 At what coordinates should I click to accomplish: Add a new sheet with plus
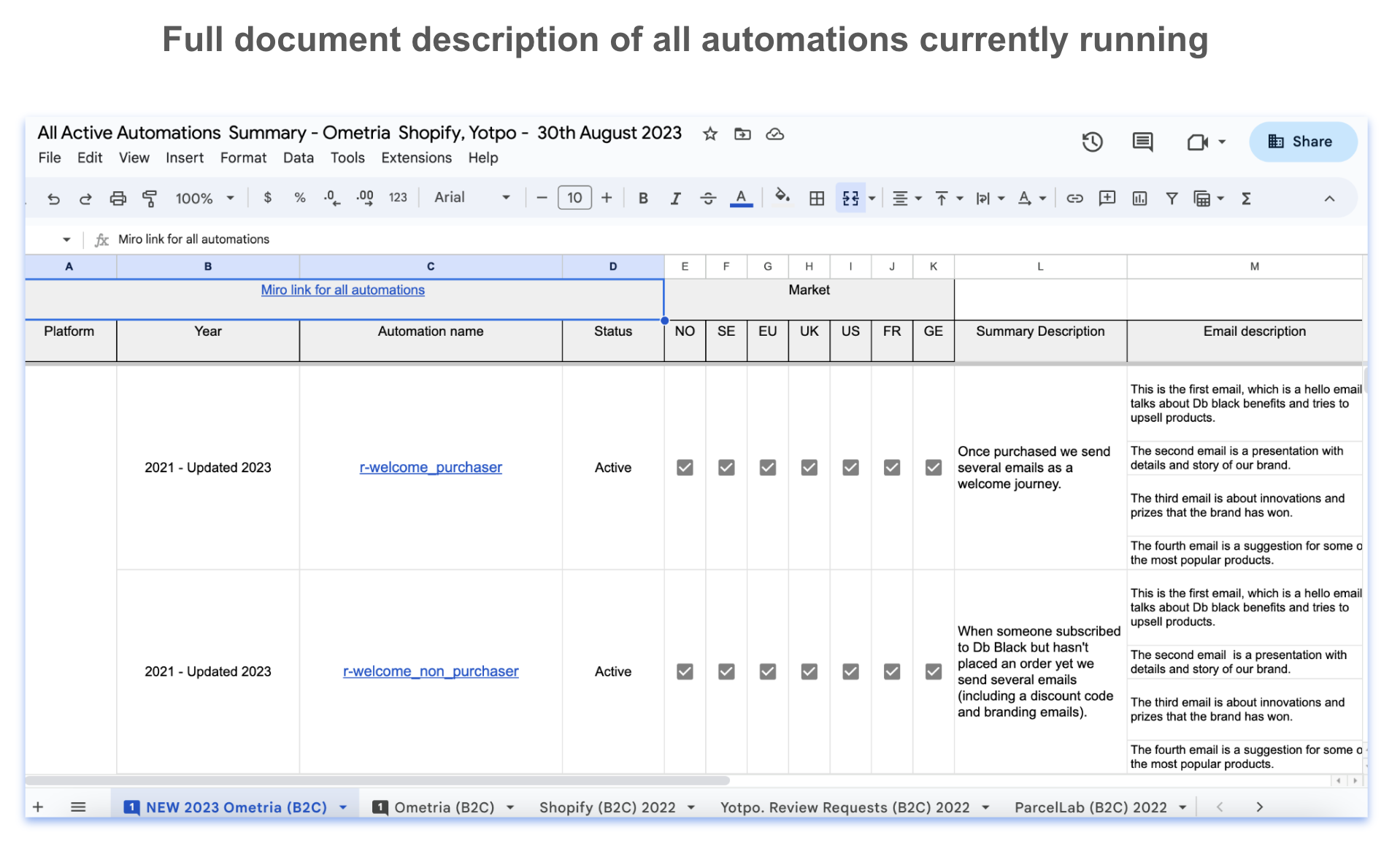[x=38, y=807]
